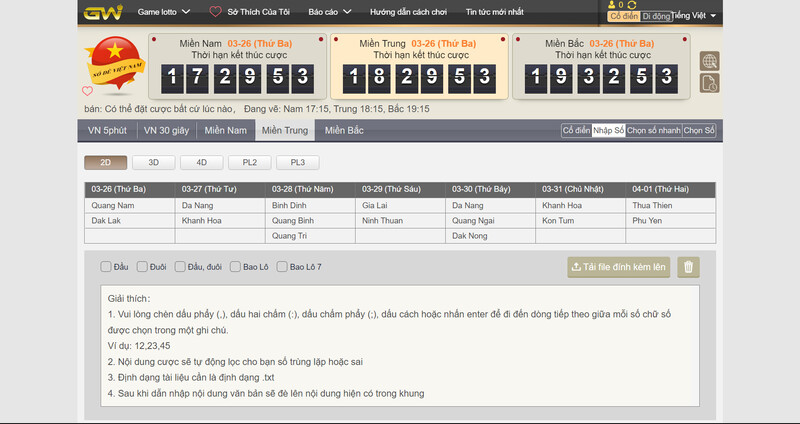
Task: Click the Tải file đính kèm lên button
Action: click(618, 267)
